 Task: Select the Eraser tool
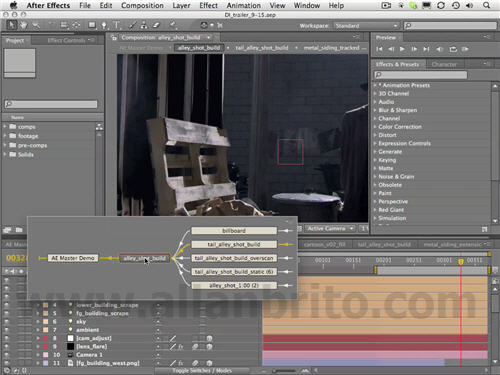pyautogui.click(x=156, y=25)
